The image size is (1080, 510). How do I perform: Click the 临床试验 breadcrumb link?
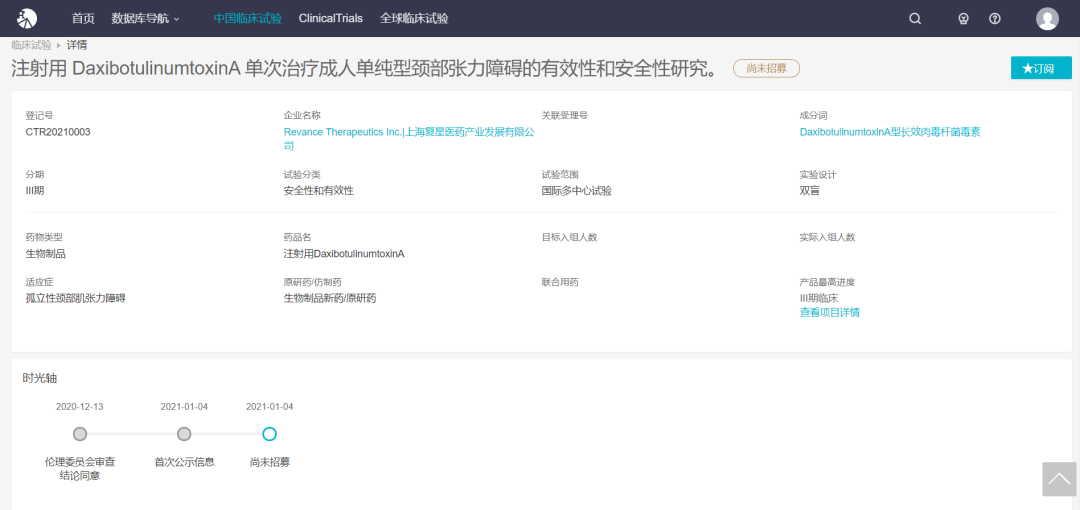point(32,45)
